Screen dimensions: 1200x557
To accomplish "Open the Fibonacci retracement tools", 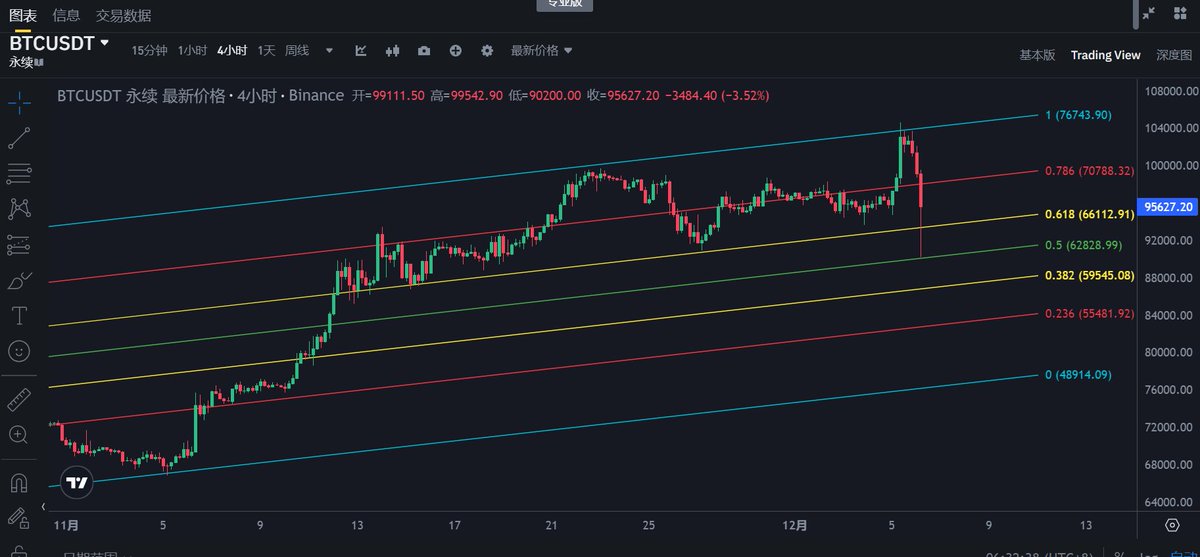I will pyautogui.click(x=19, y=174).
